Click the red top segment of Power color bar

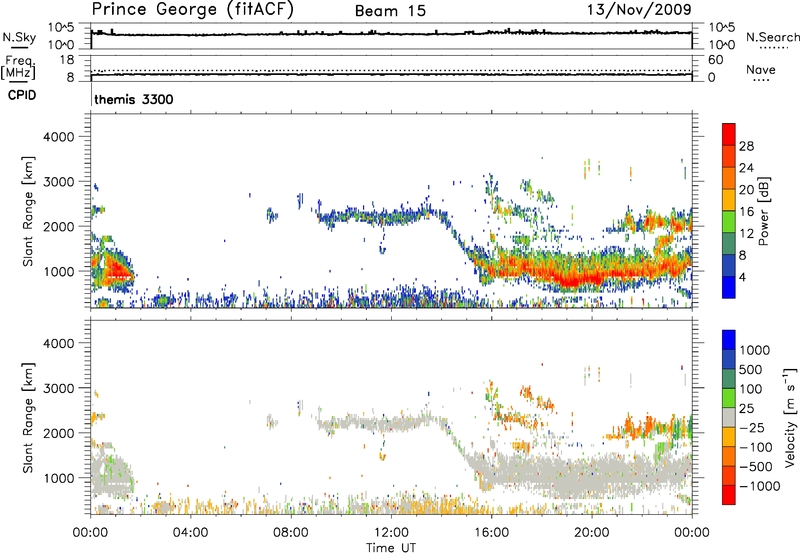point(729,134)
